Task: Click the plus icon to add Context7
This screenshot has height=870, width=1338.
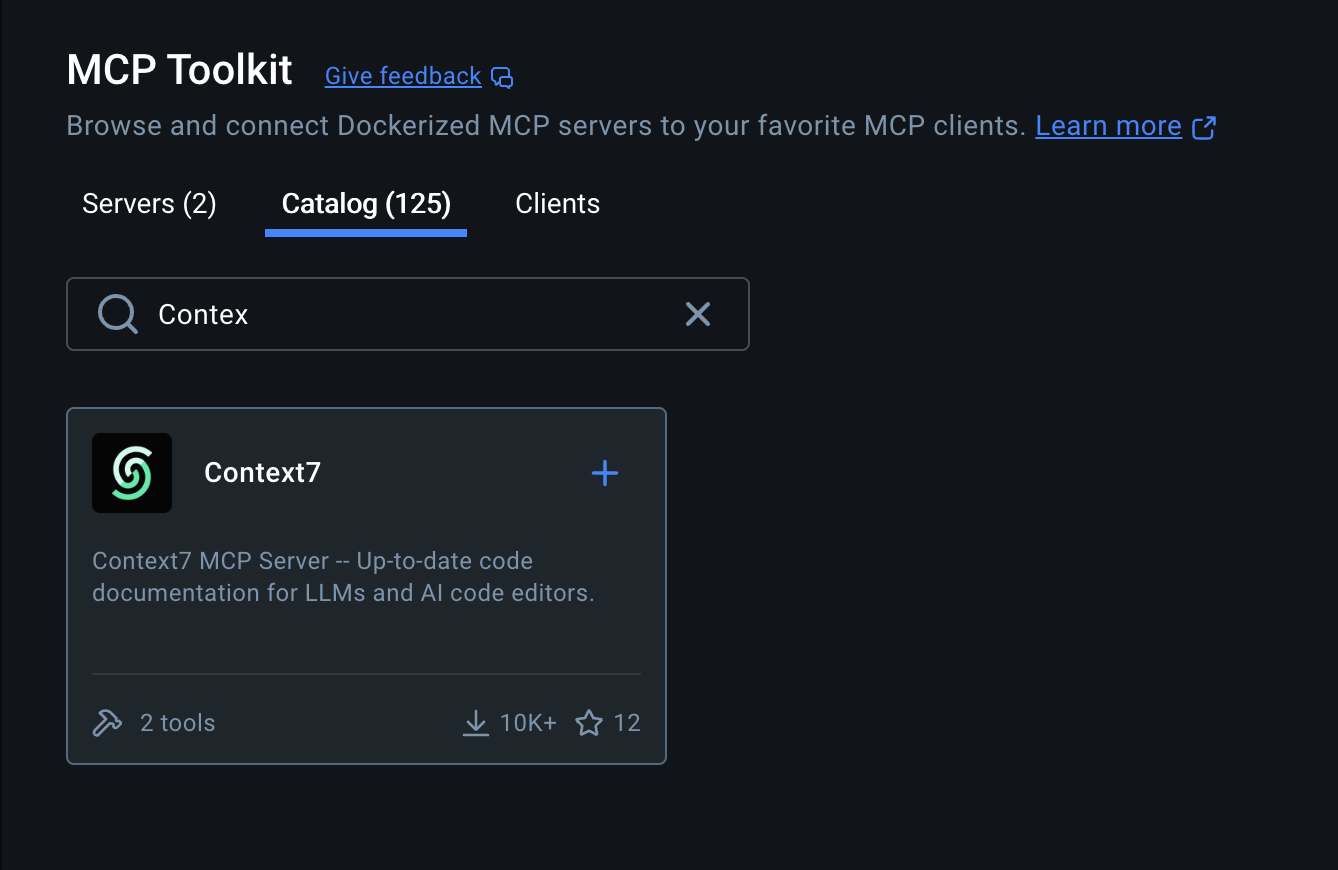Action: click(x=605, y=473)
